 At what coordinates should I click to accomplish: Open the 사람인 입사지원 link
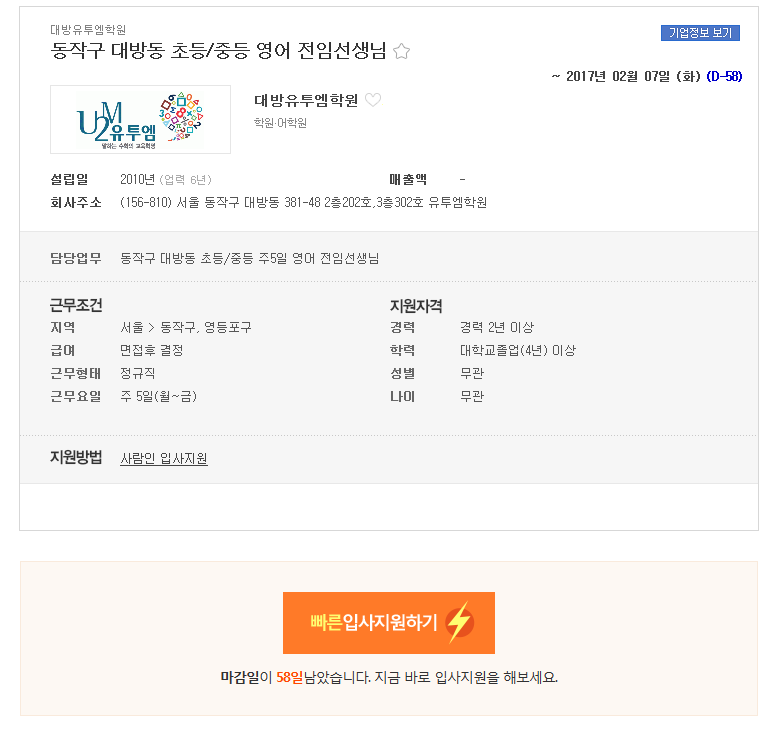point(164,458)
